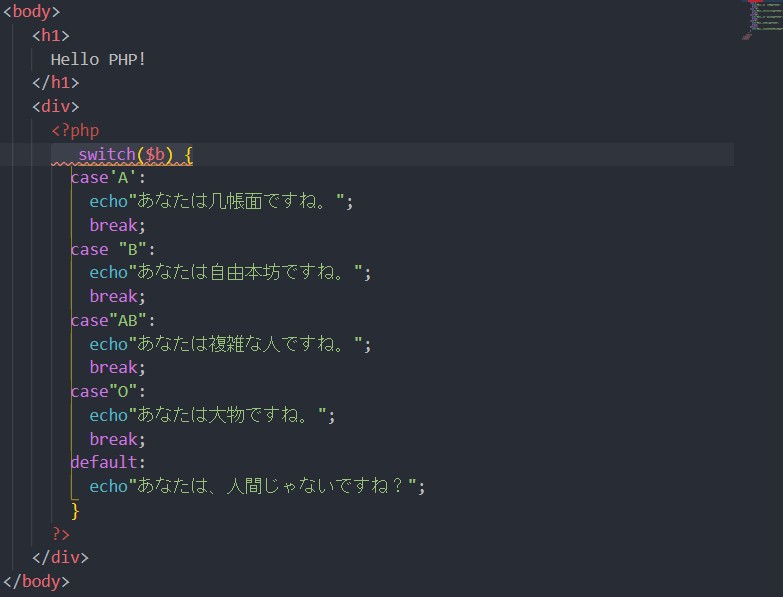Place cursor on the <?php opening tag

[x=75, y=131]
